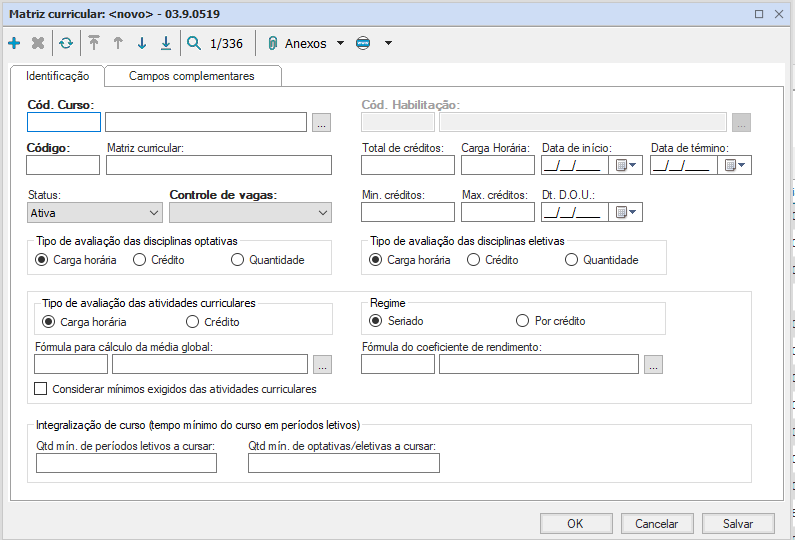
Task: Click the magnifying glass search icon
Action: (194, 43)
